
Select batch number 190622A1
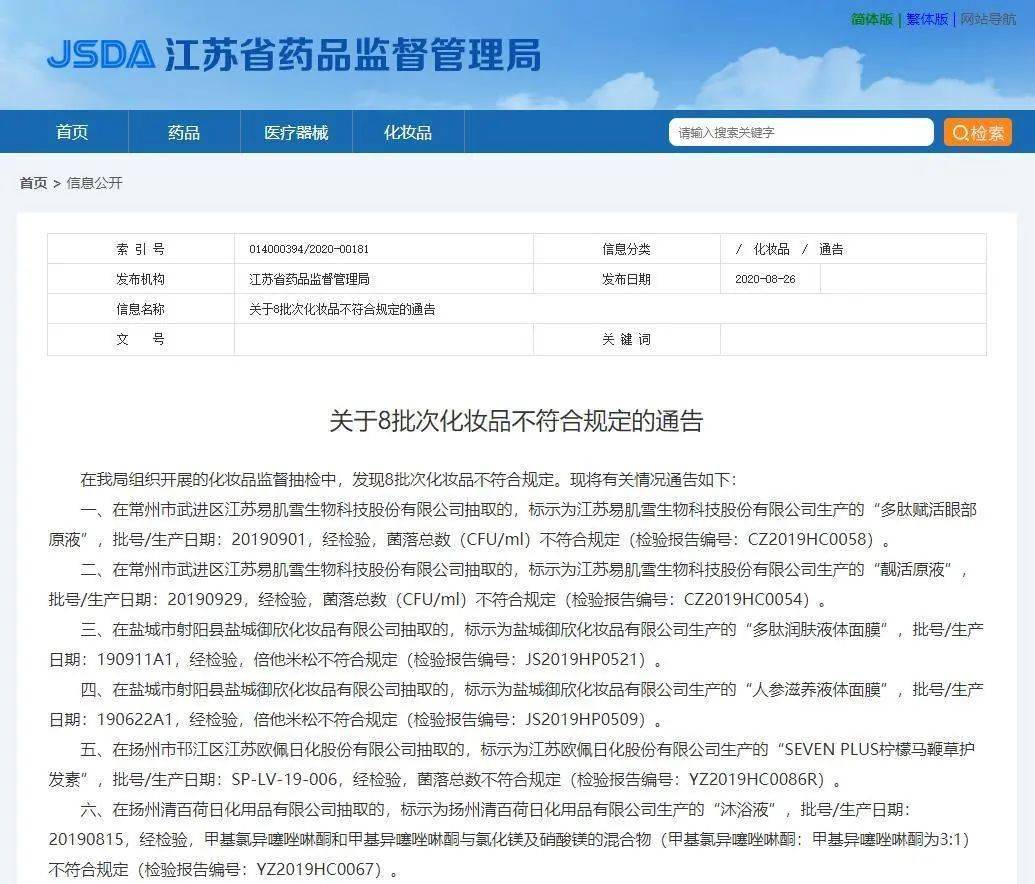tap(135, 720)
